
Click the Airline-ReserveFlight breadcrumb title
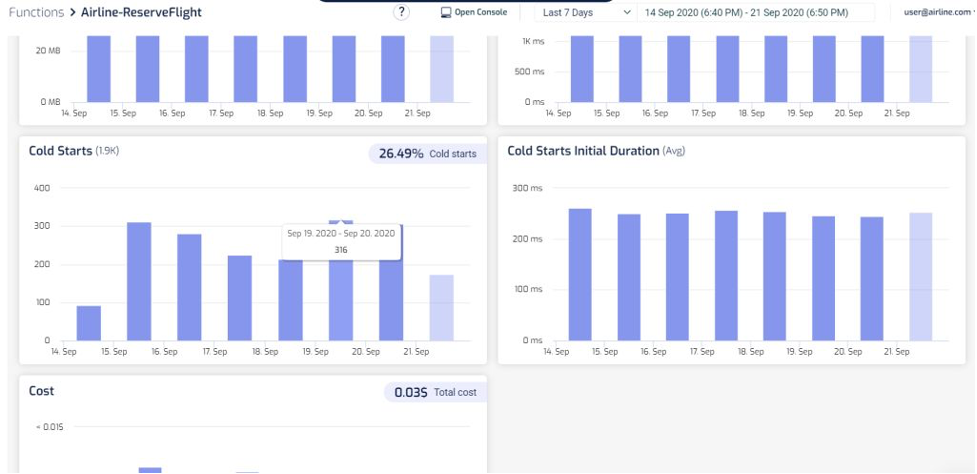click(143, 13)
